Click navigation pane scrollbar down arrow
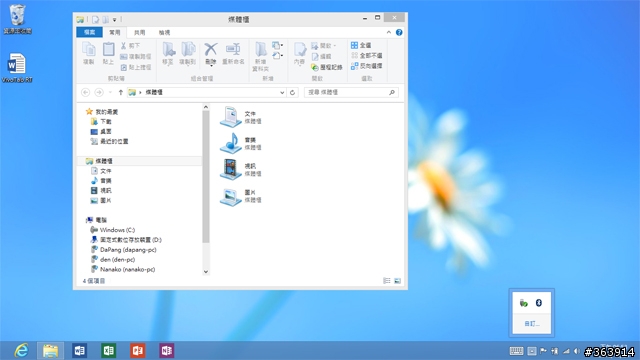The image size is (640, 360). [x=206, y=271]
